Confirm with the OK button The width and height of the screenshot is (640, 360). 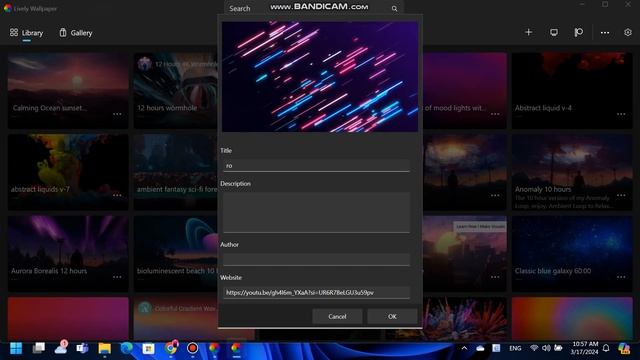392,316
